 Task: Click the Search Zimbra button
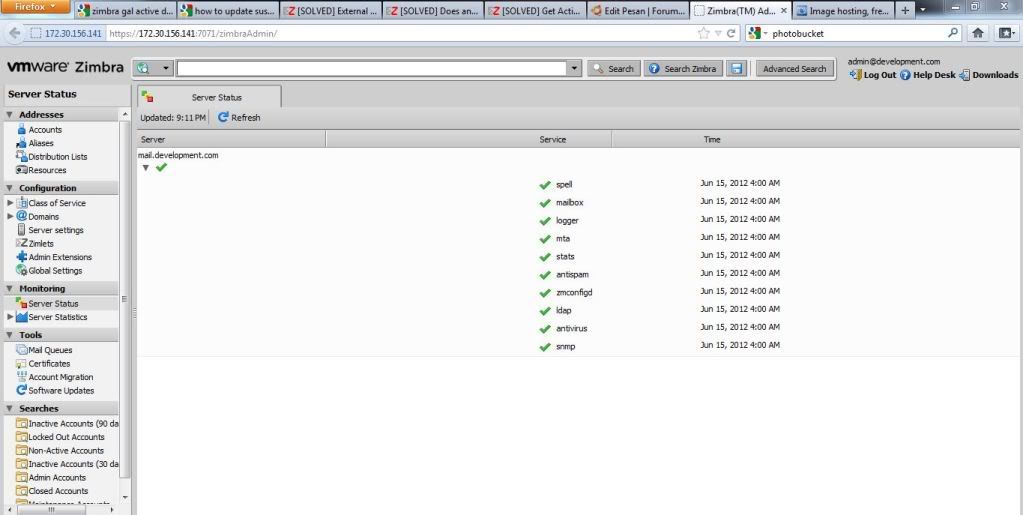(683, 69)
